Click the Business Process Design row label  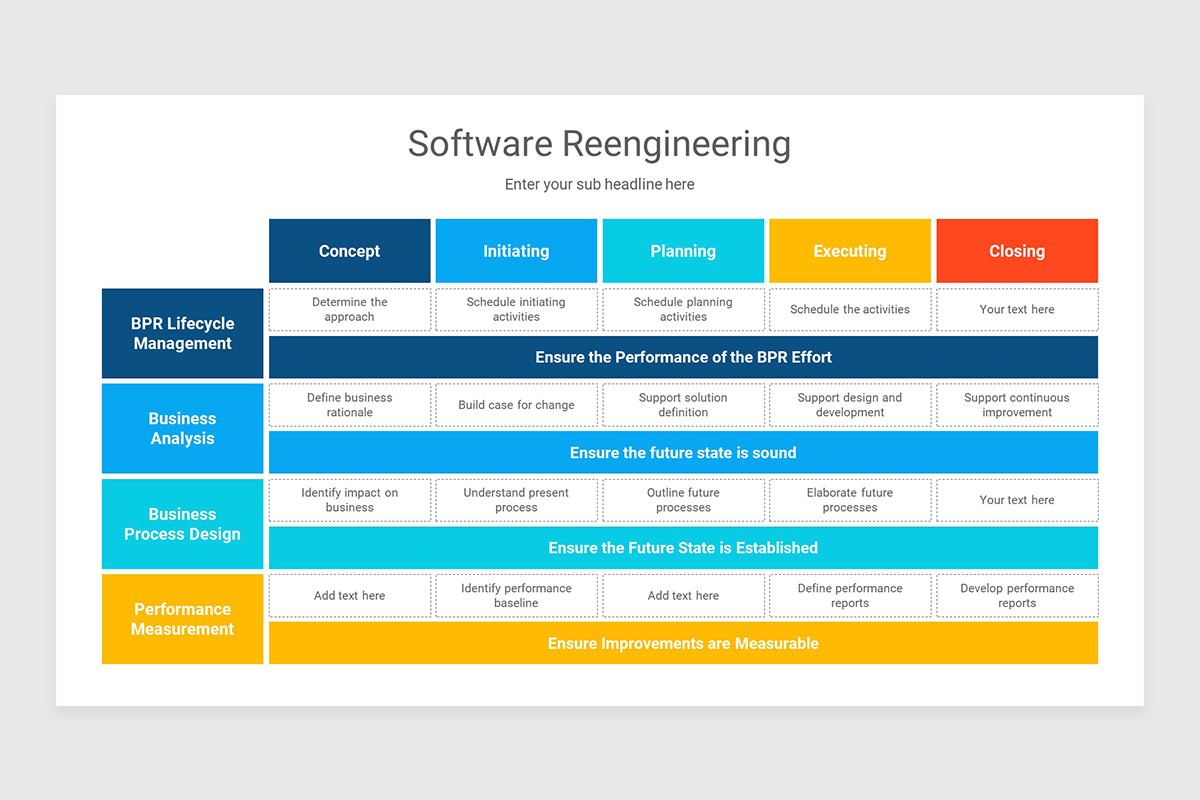[182, 524]
